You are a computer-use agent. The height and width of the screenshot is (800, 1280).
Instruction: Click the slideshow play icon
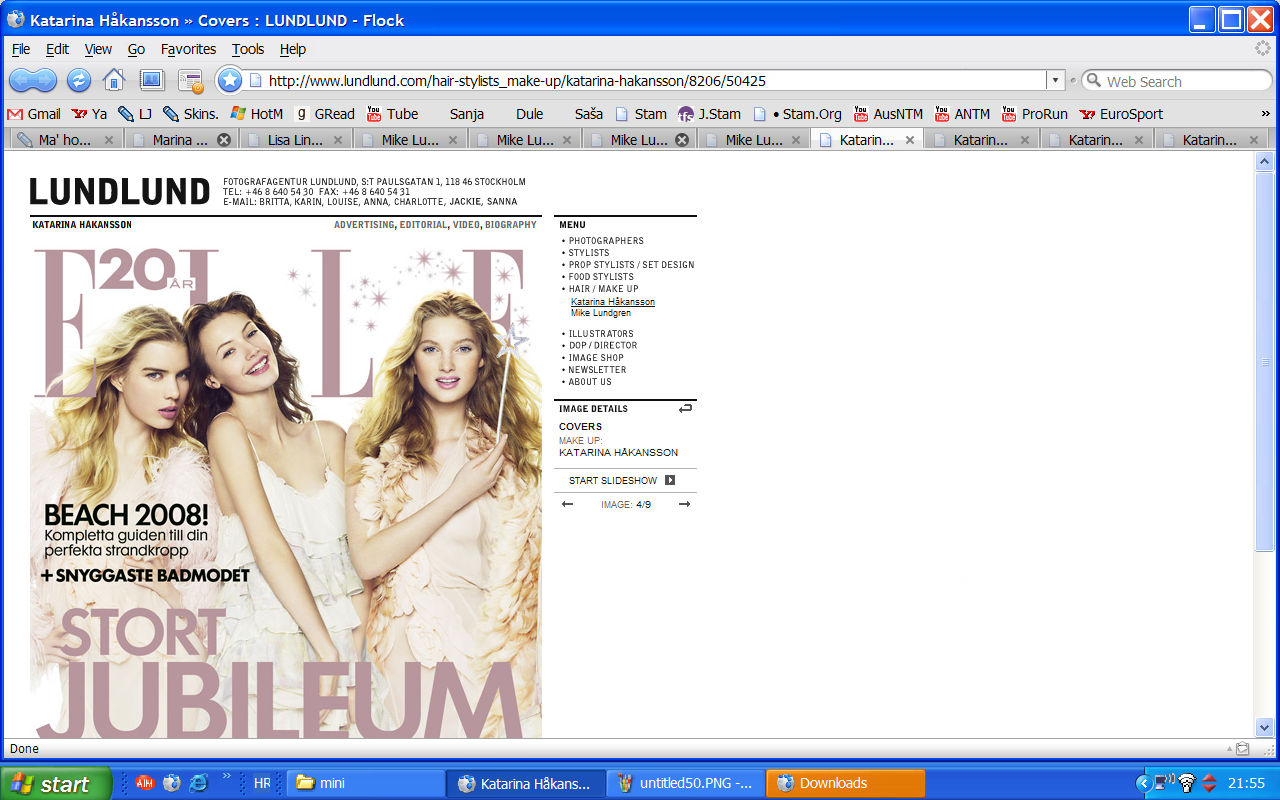670,480
